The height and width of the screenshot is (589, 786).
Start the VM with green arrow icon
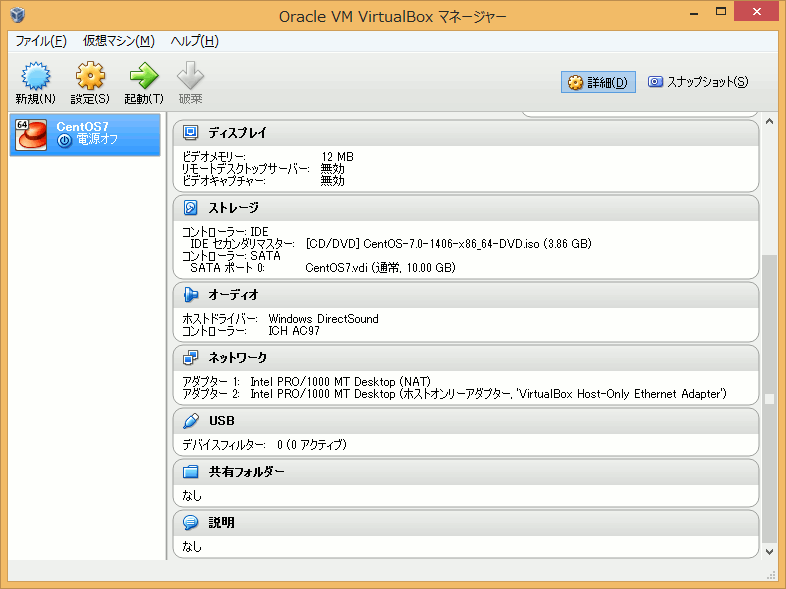tap(144, 77)
